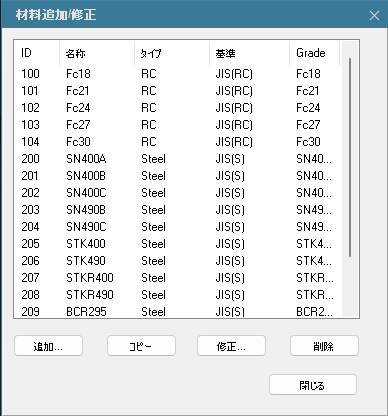Click Steel cell in SN490C row
The height and width of the screenshot is (416, 388).
[x=153, y=227]
